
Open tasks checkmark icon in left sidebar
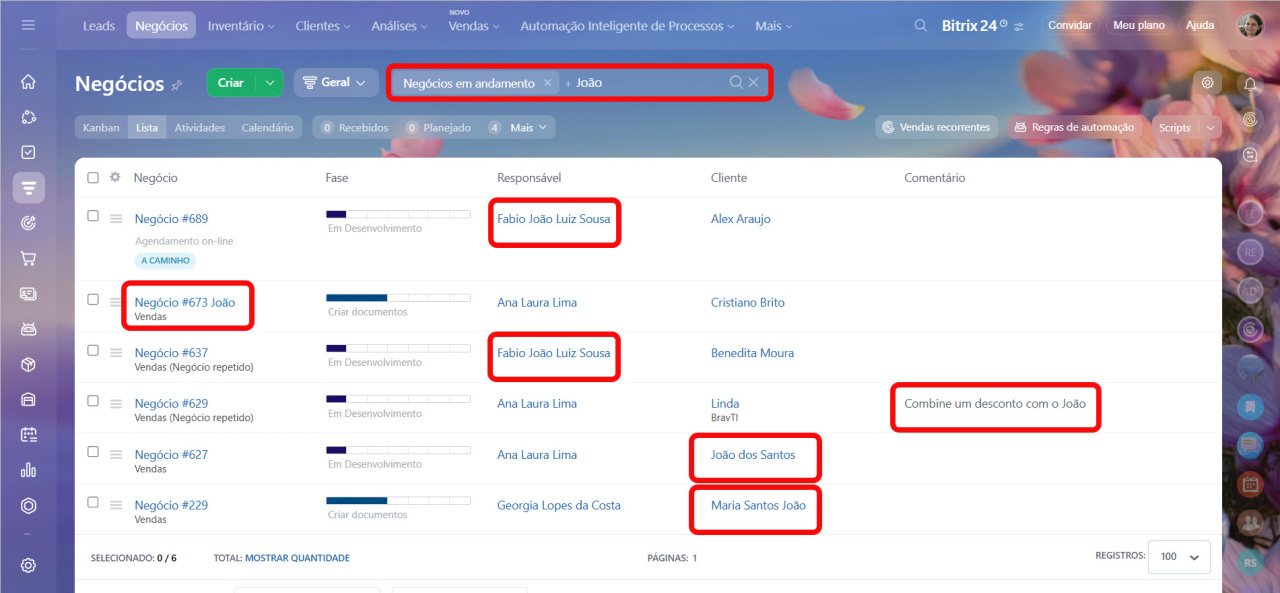click(28, 152)
